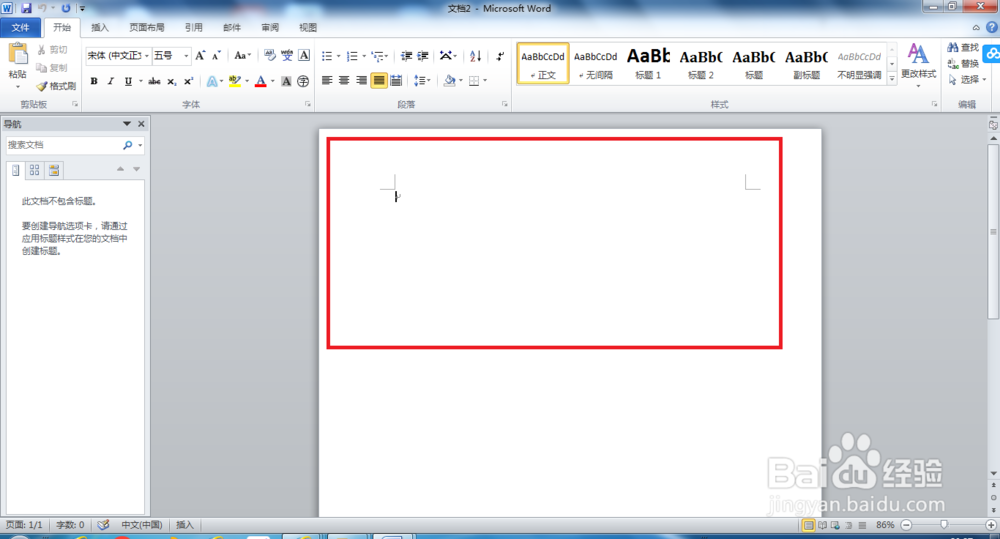
Task: Center-align the paragraph
Action: [x=344, y=80]
